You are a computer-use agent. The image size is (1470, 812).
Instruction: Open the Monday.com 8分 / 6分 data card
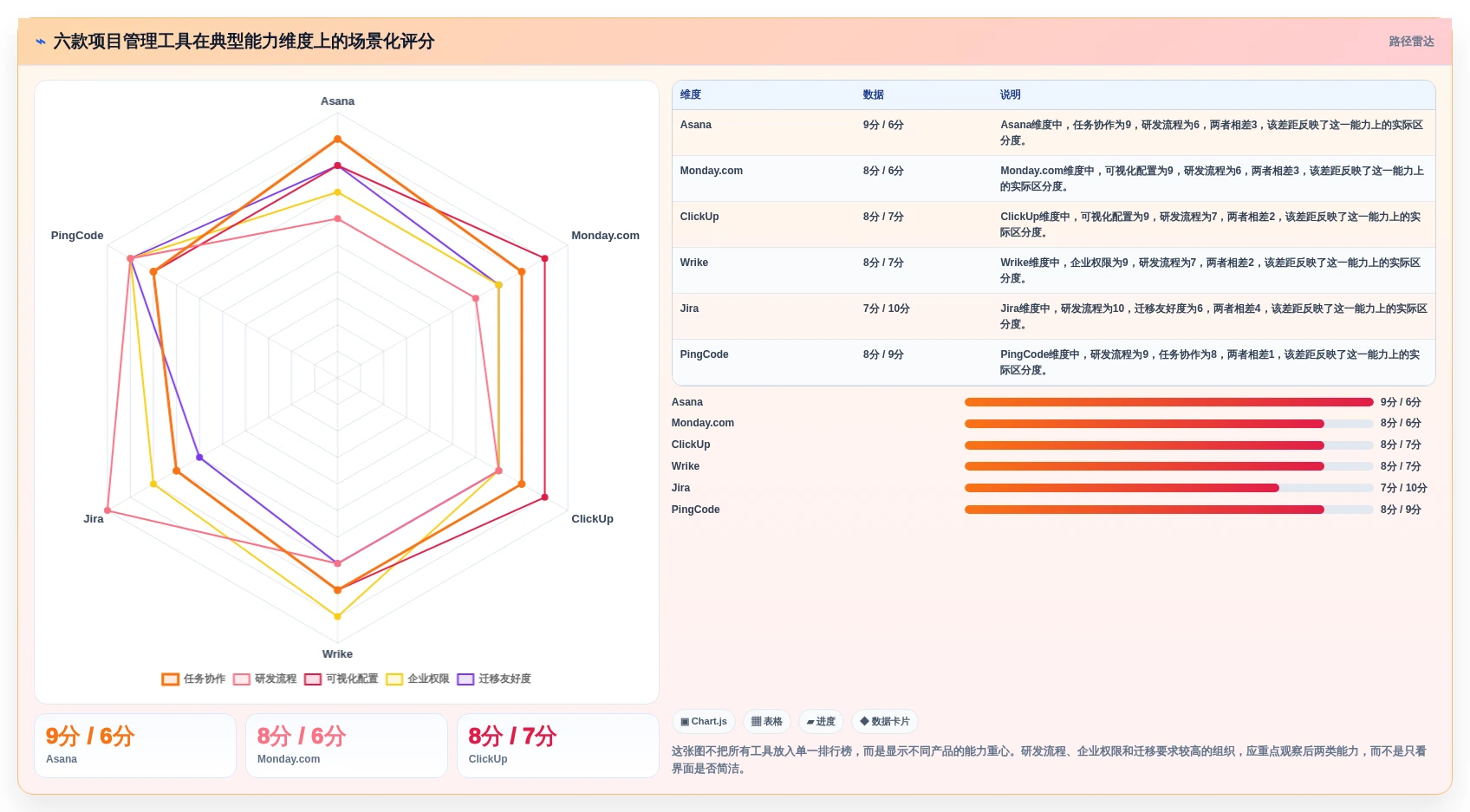(x=347, y=745)
